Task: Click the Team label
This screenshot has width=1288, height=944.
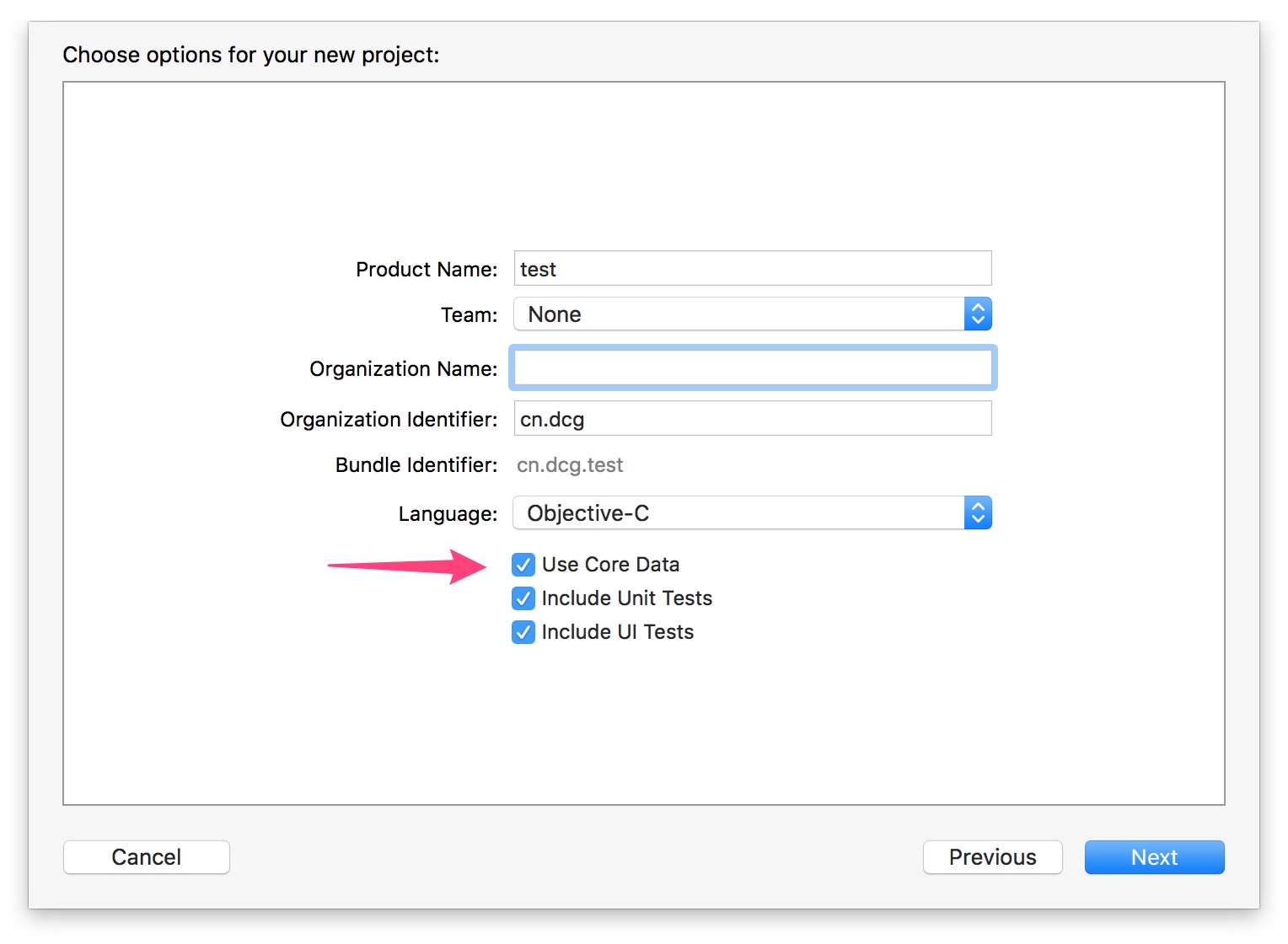Action: (x=470, y=314)
